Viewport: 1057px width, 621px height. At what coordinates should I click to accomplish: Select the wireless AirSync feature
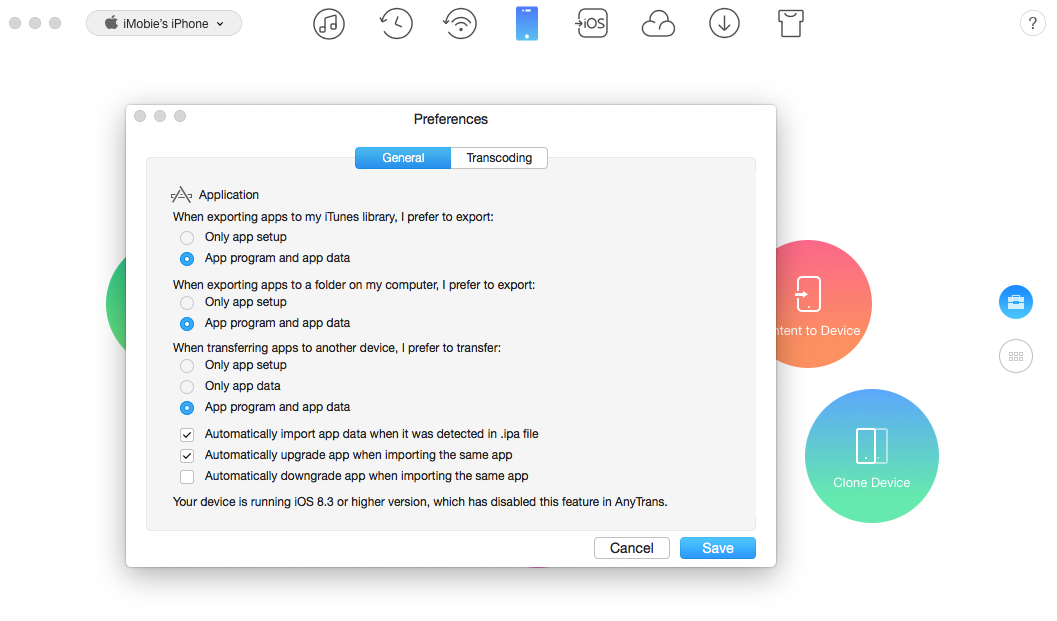click(x=459, y=23)
